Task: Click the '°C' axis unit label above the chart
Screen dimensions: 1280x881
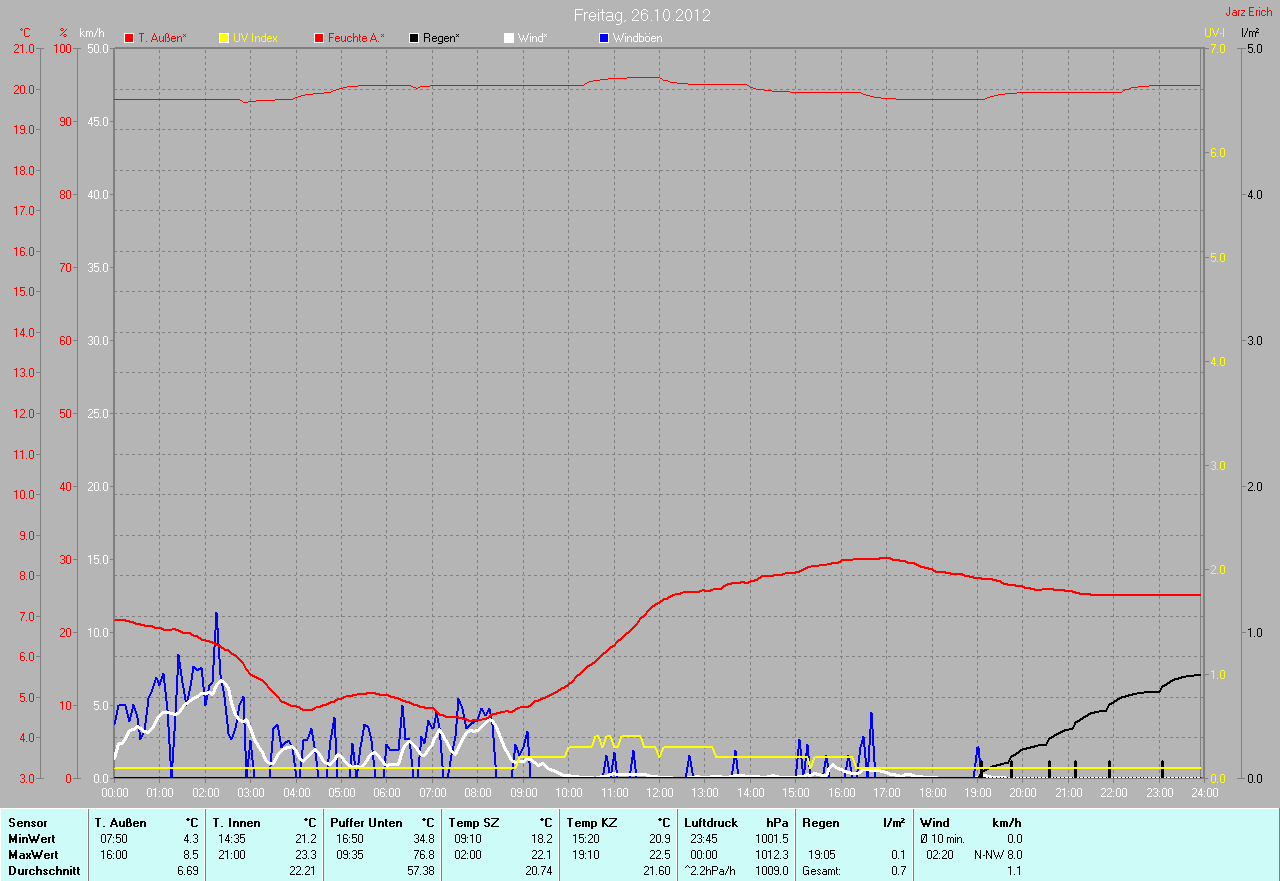Action: (x=25, y=33)
